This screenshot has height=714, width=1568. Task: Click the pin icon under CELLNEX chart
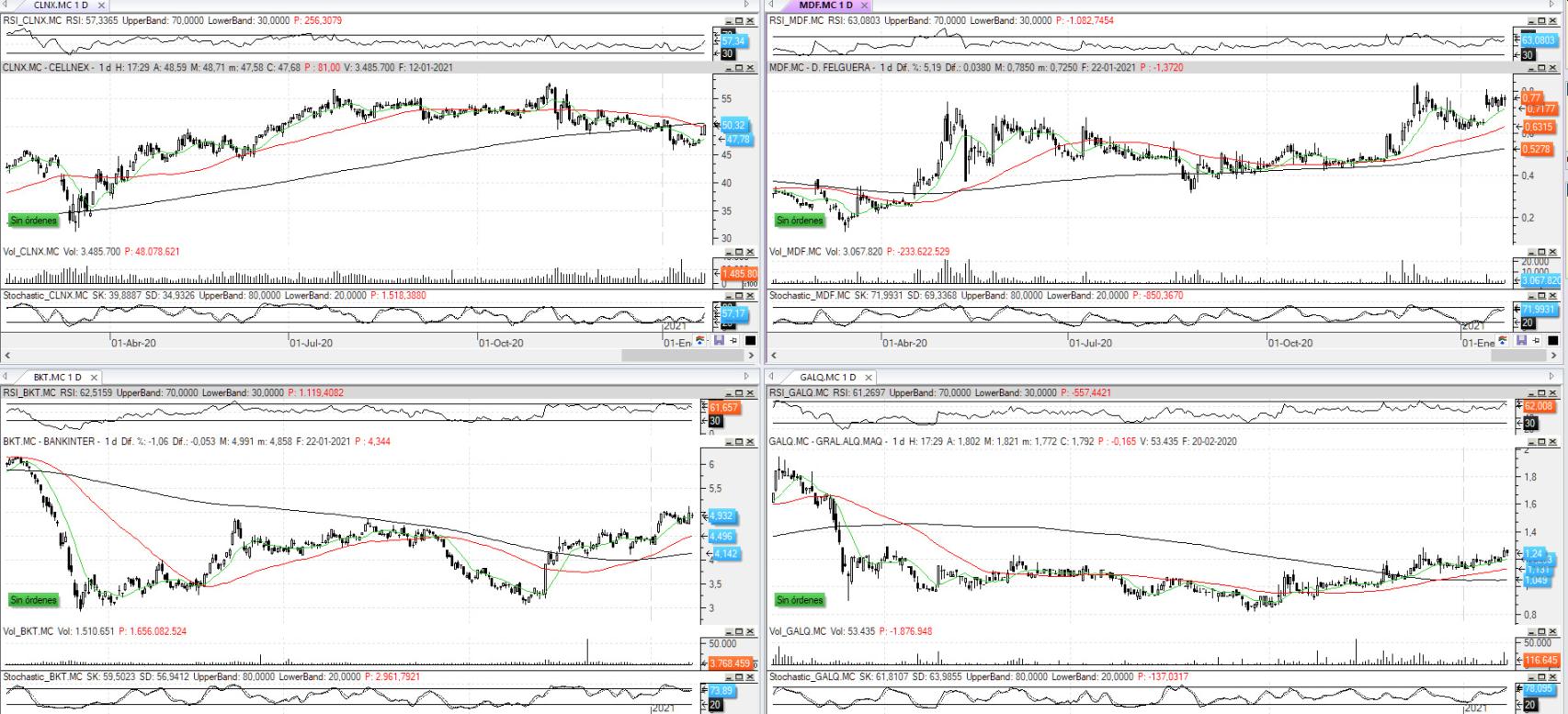pos(733,341)
